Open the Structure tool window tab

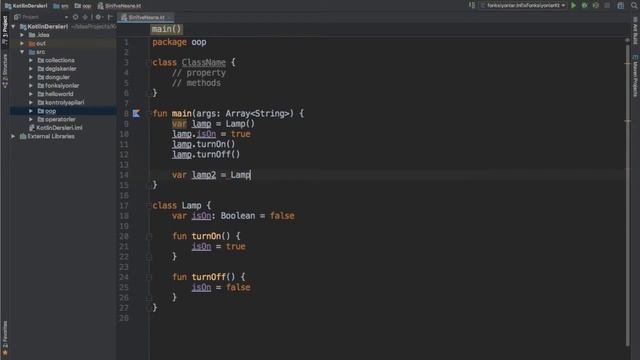tap(5, 70)
